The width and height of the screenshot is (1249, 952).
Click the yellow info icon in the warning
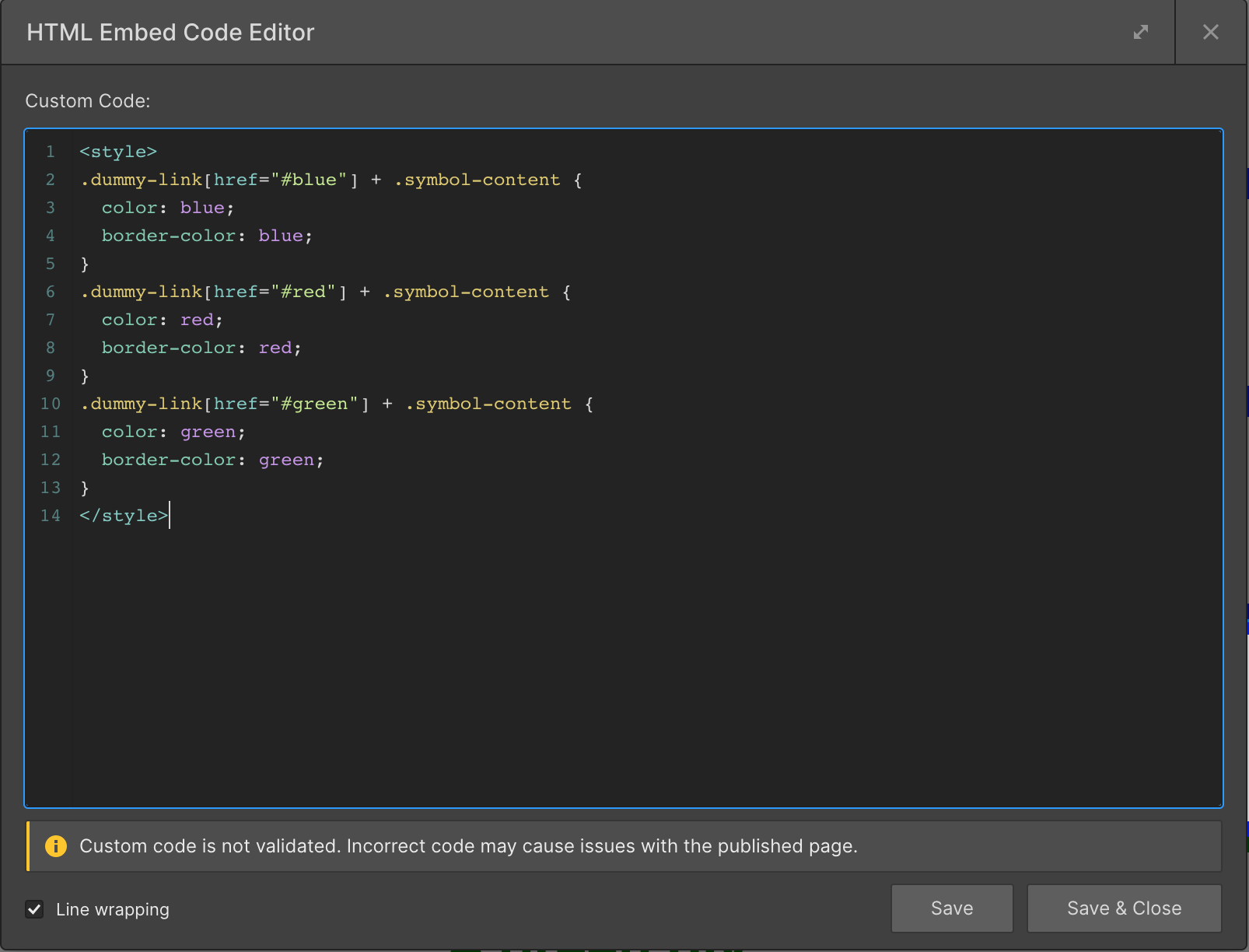tap(56, 846)
